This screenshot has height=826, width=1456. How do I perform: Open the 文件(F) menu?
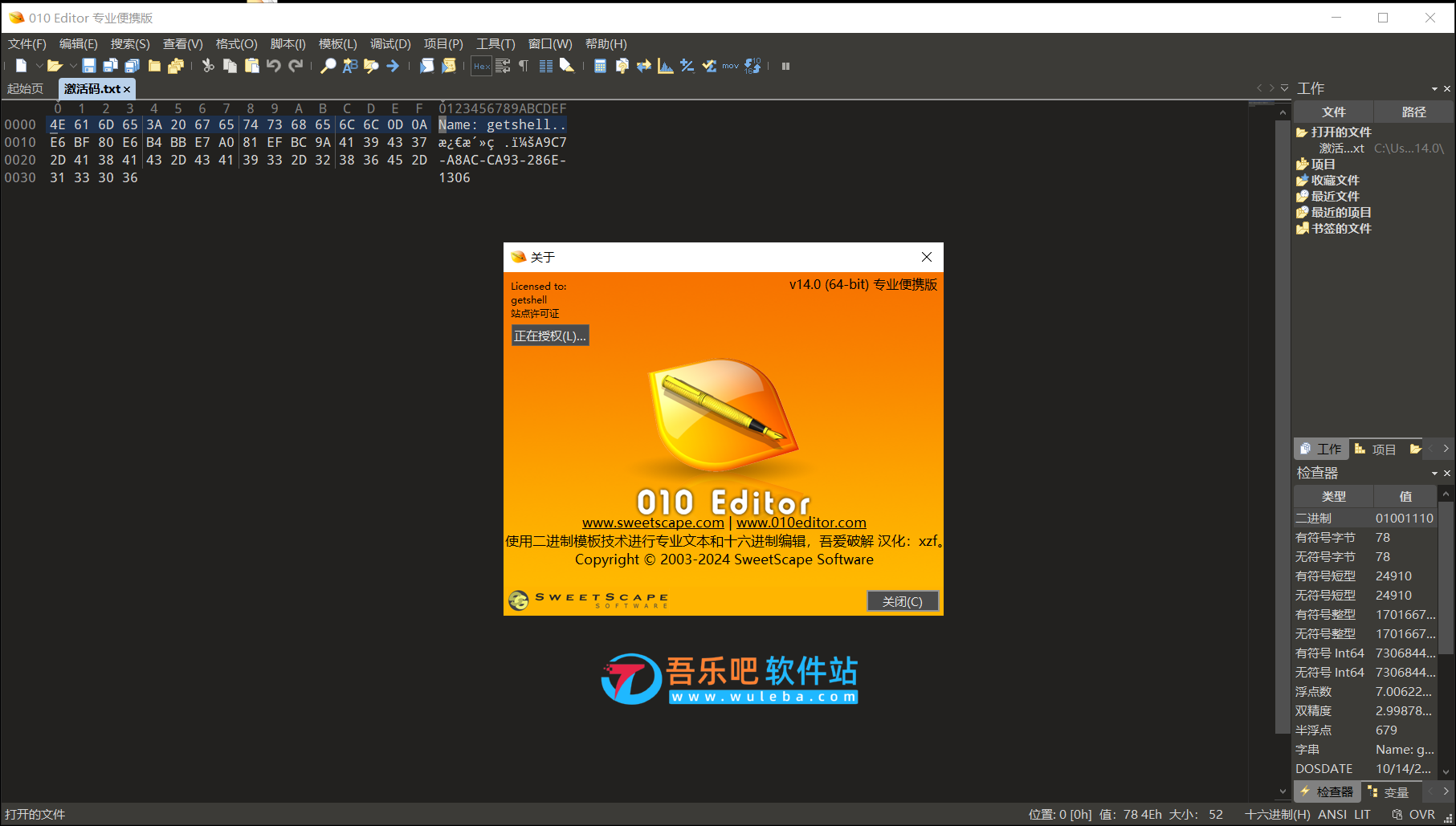coord(27,44)
